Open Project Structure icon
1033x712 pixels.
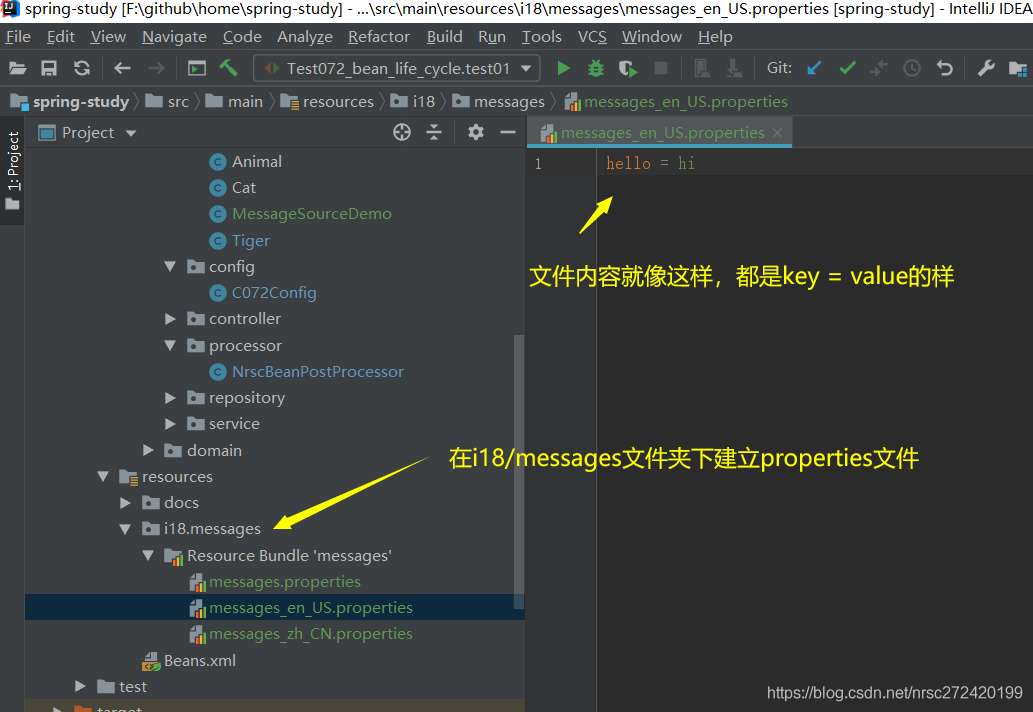(x=1018, y=68)
